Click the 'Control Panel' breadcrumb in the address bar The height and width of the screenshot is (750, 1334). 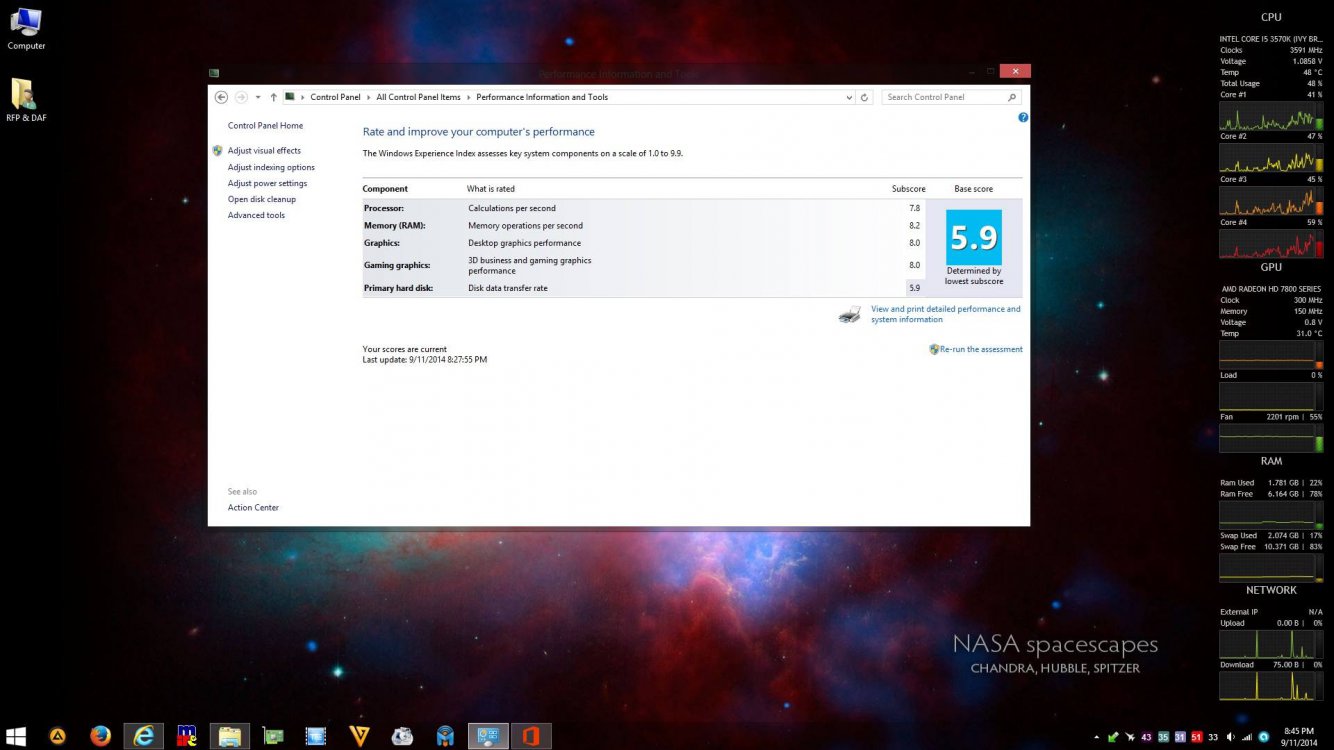(x=335, y=97)
